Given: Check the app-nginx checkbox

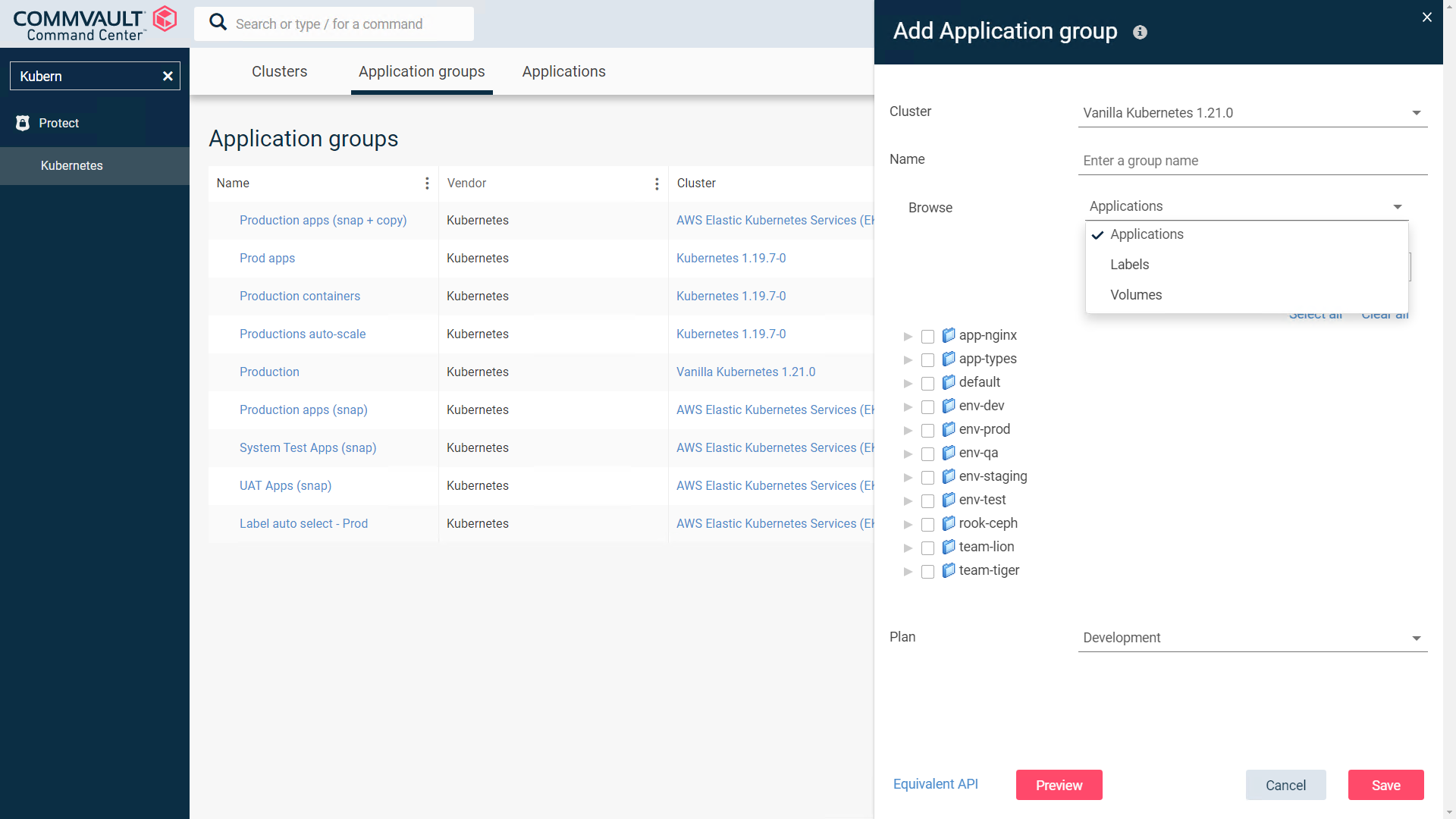Looking at the screenshot, I should 927,337.
